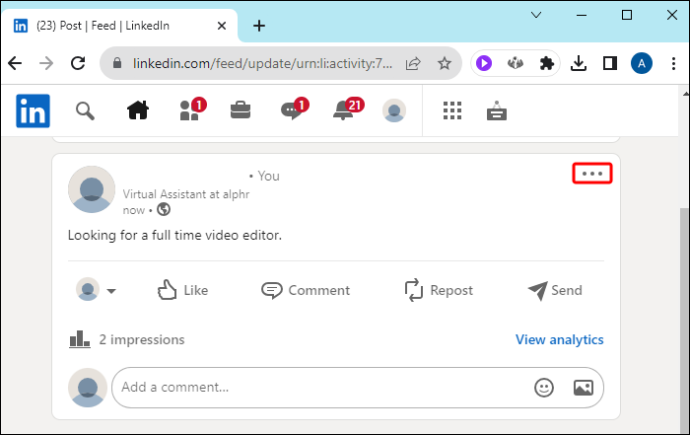Expand the react-as profile dropdown arrow

[111, 291]
